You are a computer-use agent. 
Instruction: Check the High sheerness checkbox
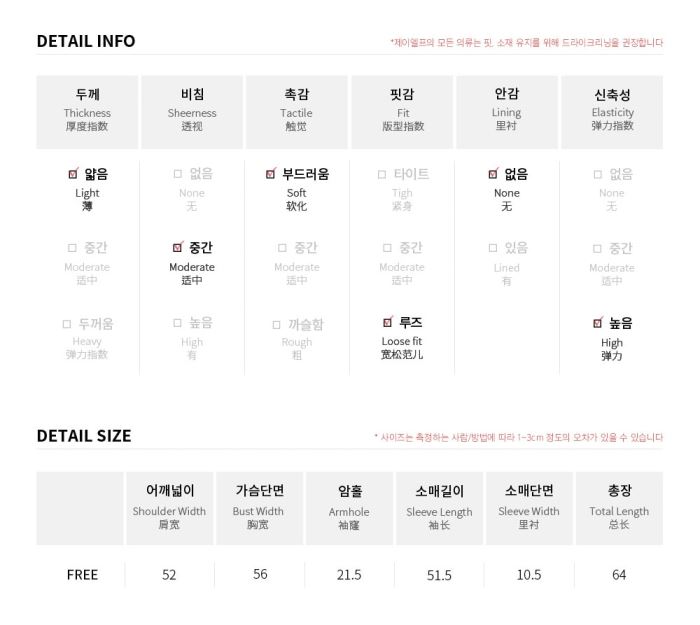pos(177,322)
